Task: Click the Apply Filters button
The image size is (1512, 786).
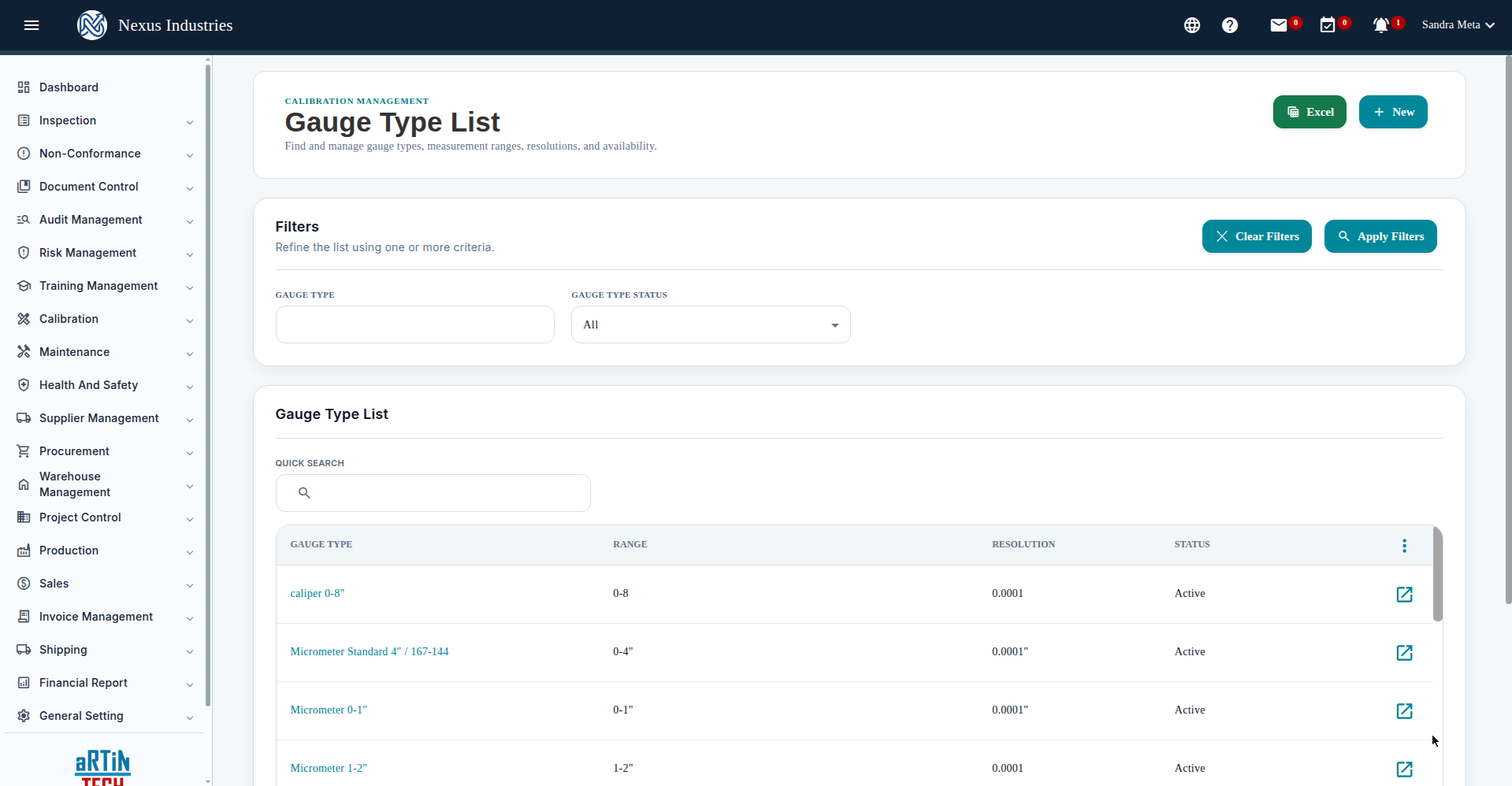Action: (x=1380, y=236)
